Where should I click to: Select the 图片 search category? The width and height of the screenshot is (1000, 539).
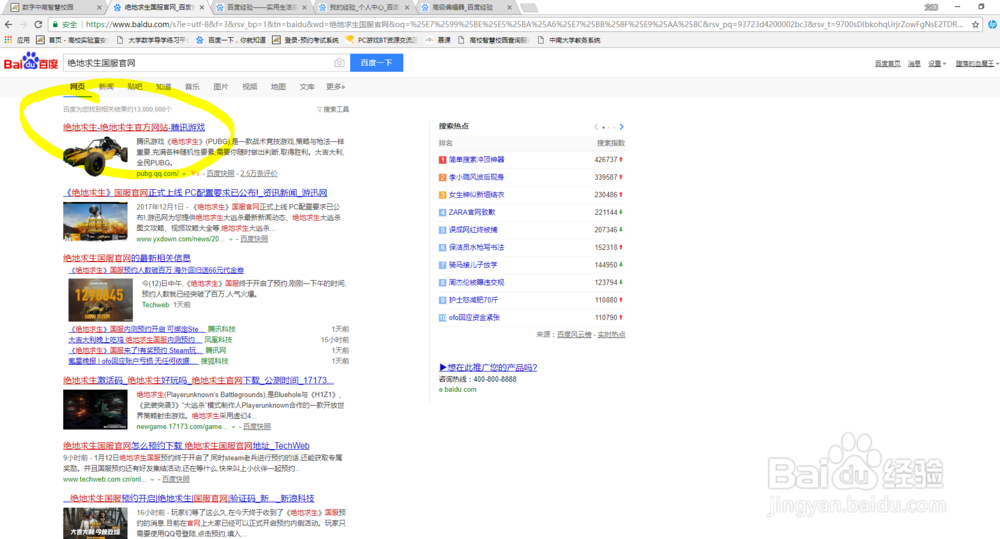click(221, 87)
